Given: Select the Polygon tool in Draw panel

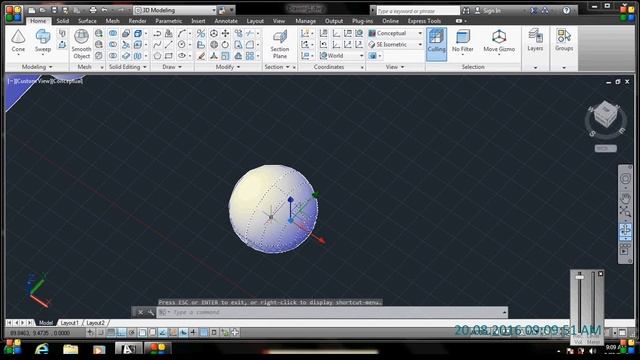Looking at the screenshot, I should 157,56.
